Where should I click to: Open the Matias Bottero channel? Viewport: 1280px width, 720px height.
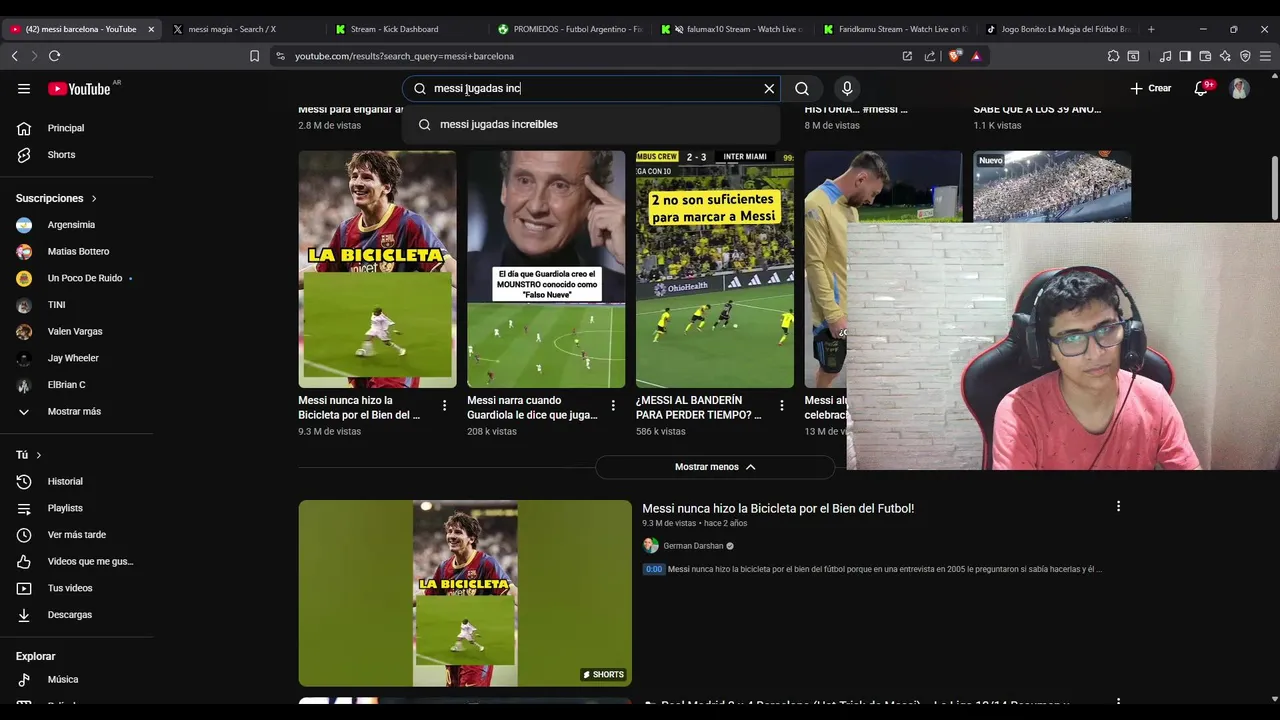77,252
